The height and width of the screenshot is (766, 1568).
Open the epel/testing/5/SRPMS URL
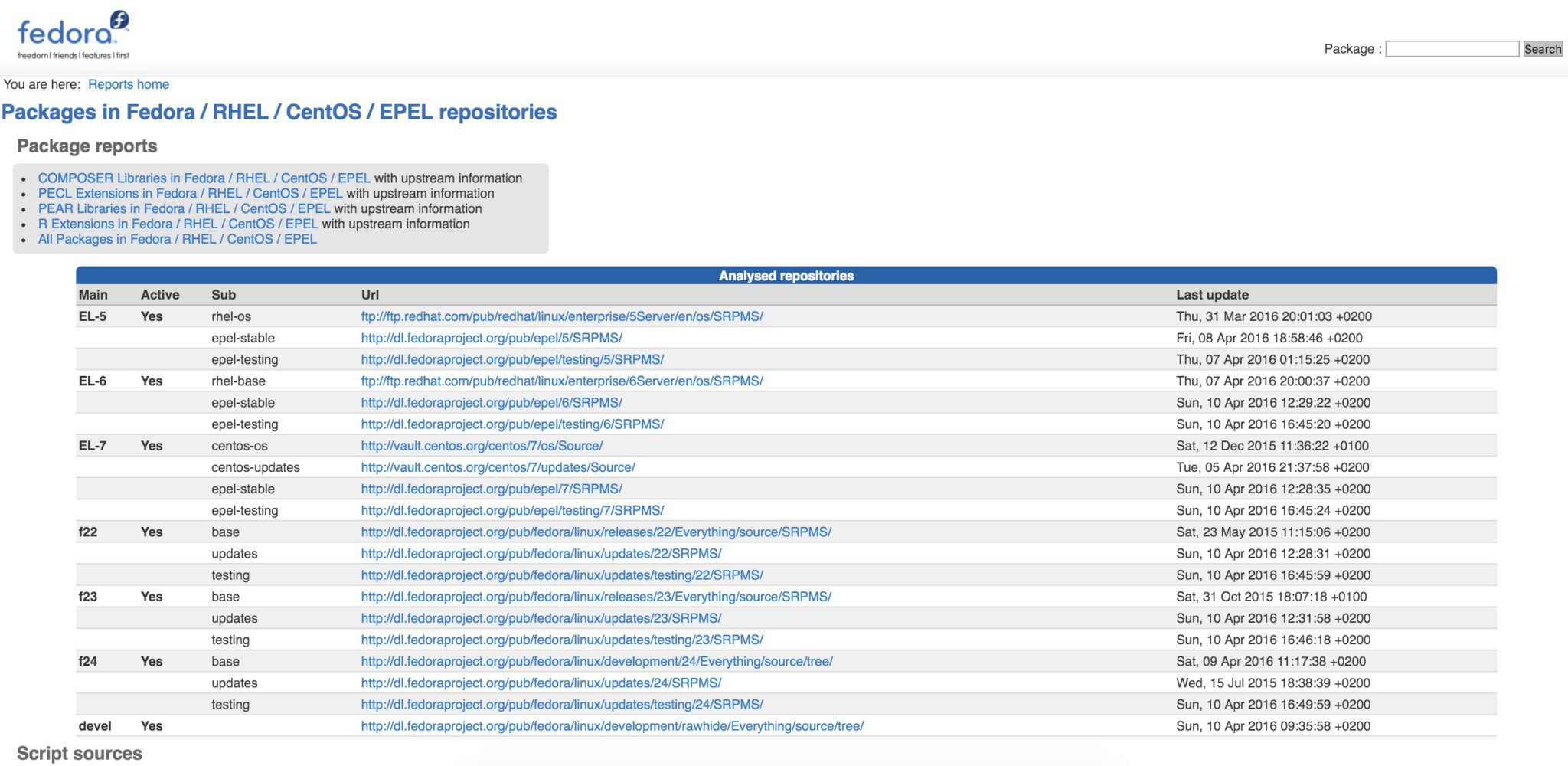512,359
